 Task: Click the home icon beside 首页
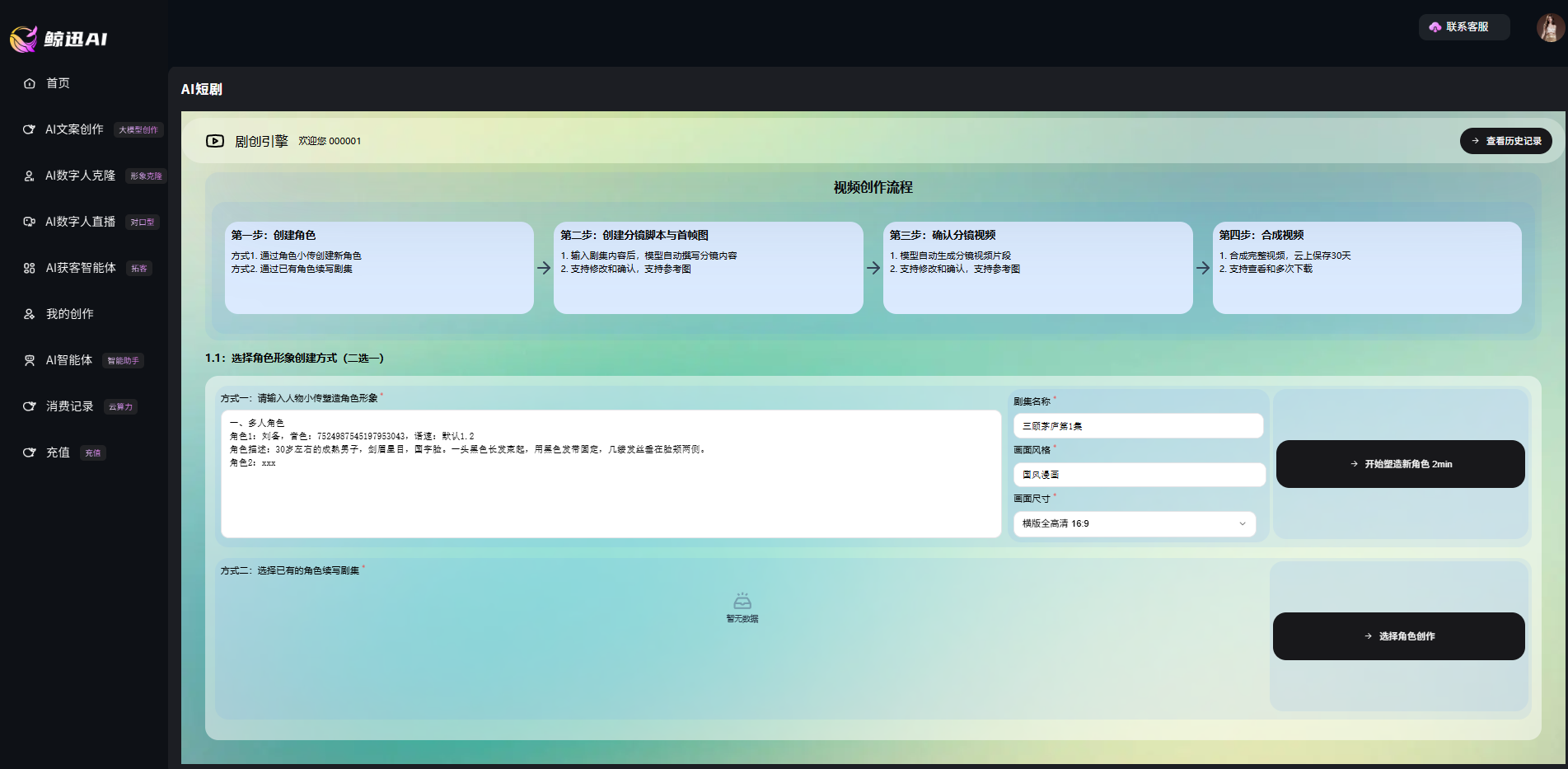tap(30, 83)
